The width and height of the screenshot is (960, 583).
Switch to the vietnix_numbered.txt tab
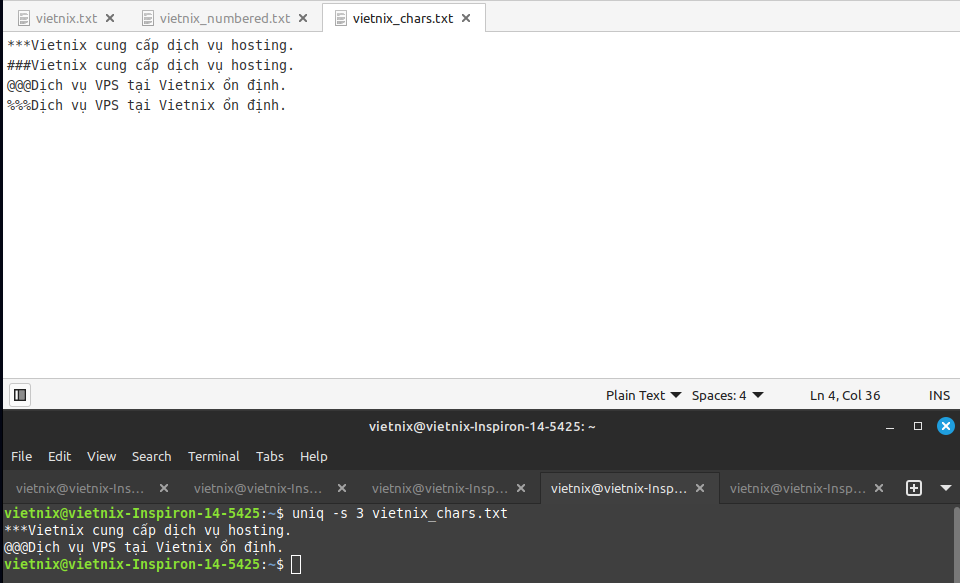[x=224, y=18]
